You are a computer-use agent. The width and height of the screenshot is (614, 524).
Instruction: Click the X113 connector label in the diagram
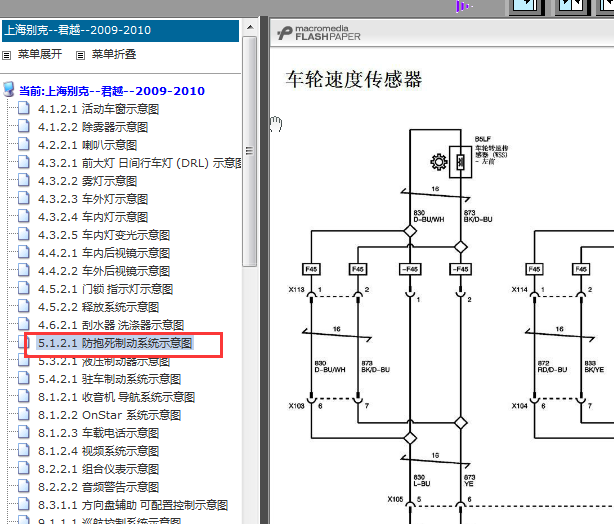click(296, 289)
